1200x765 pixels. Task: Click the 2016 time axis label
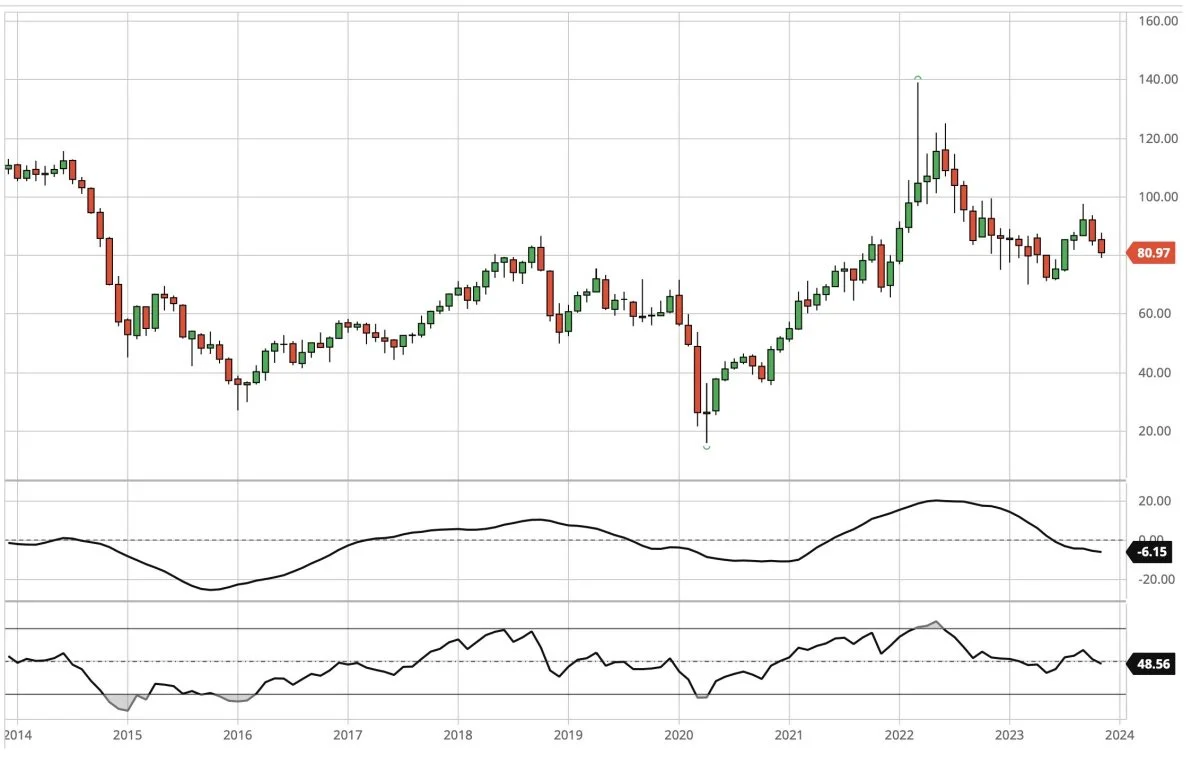[237, 735]
